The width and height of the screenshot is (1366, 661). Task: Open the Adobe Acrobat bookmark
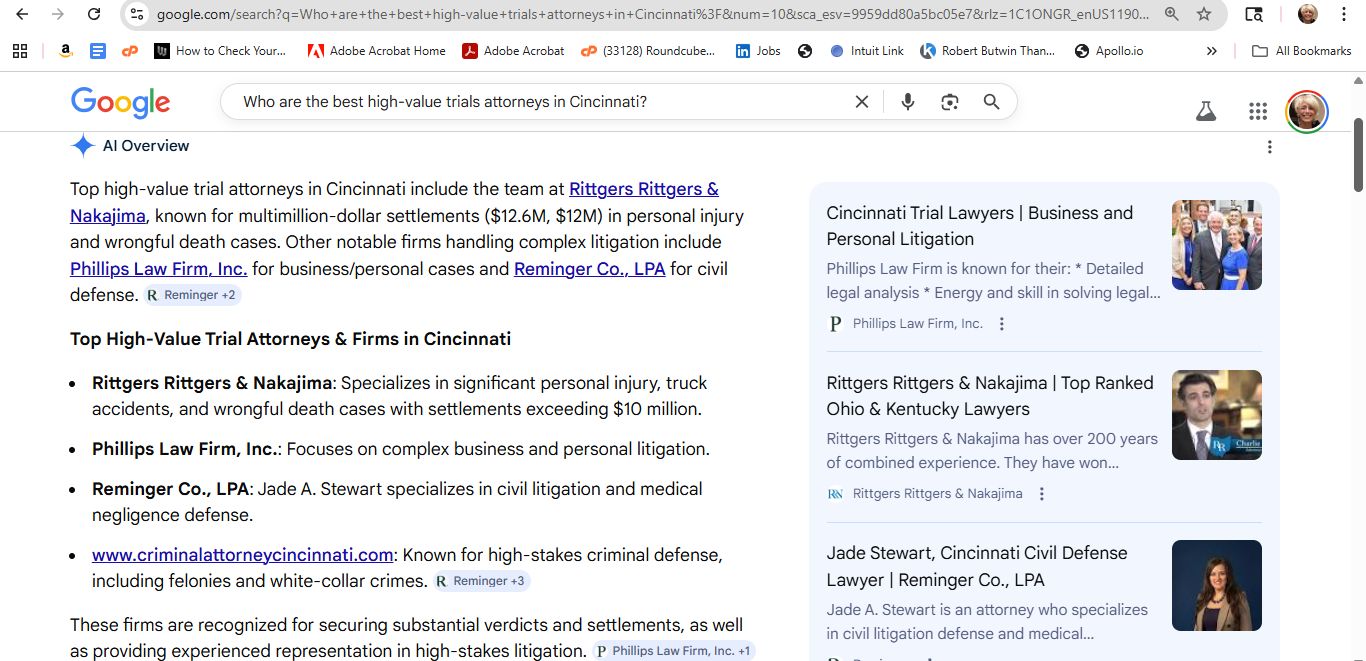click(513, 51)
